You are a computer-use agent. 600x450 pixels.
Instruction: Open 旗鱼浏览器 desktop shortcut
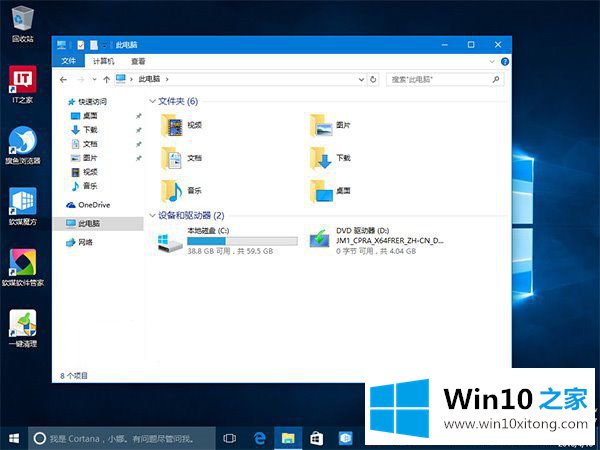coord(22,141)
